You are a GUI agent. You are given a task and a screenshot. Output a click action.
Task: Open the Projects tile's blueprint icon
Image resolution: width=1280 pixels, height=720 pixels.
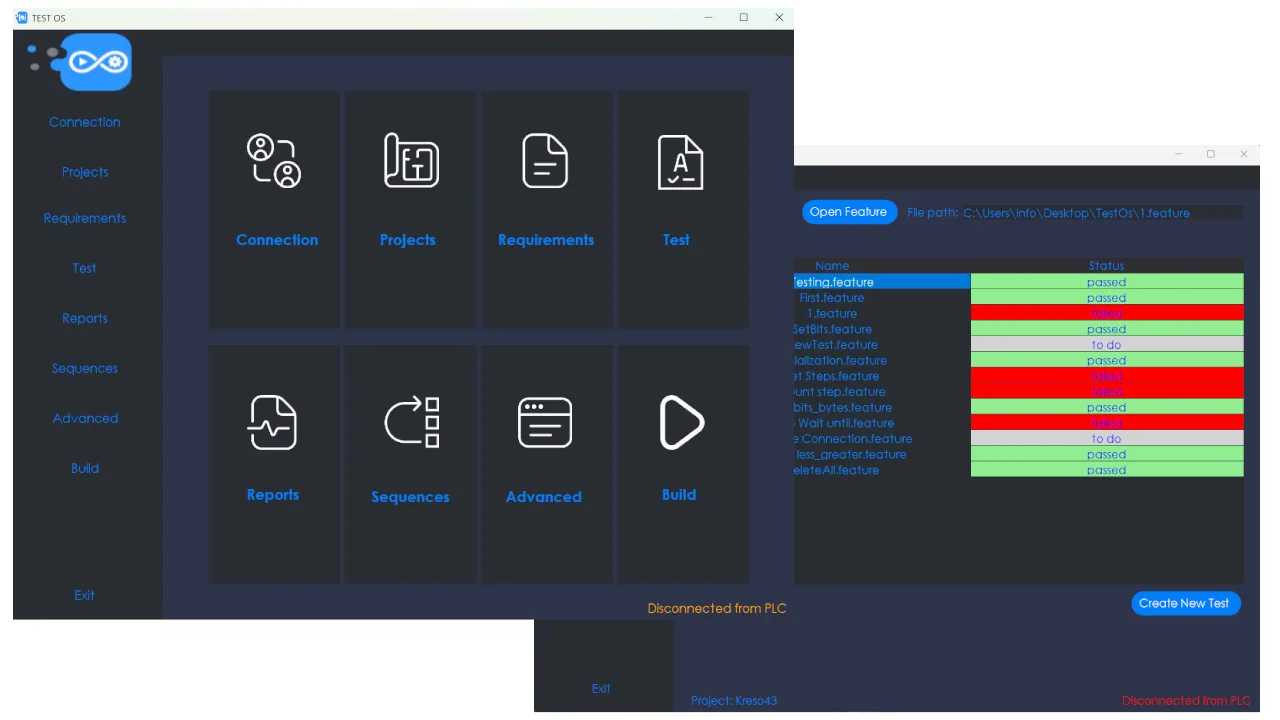coord(411,161)
